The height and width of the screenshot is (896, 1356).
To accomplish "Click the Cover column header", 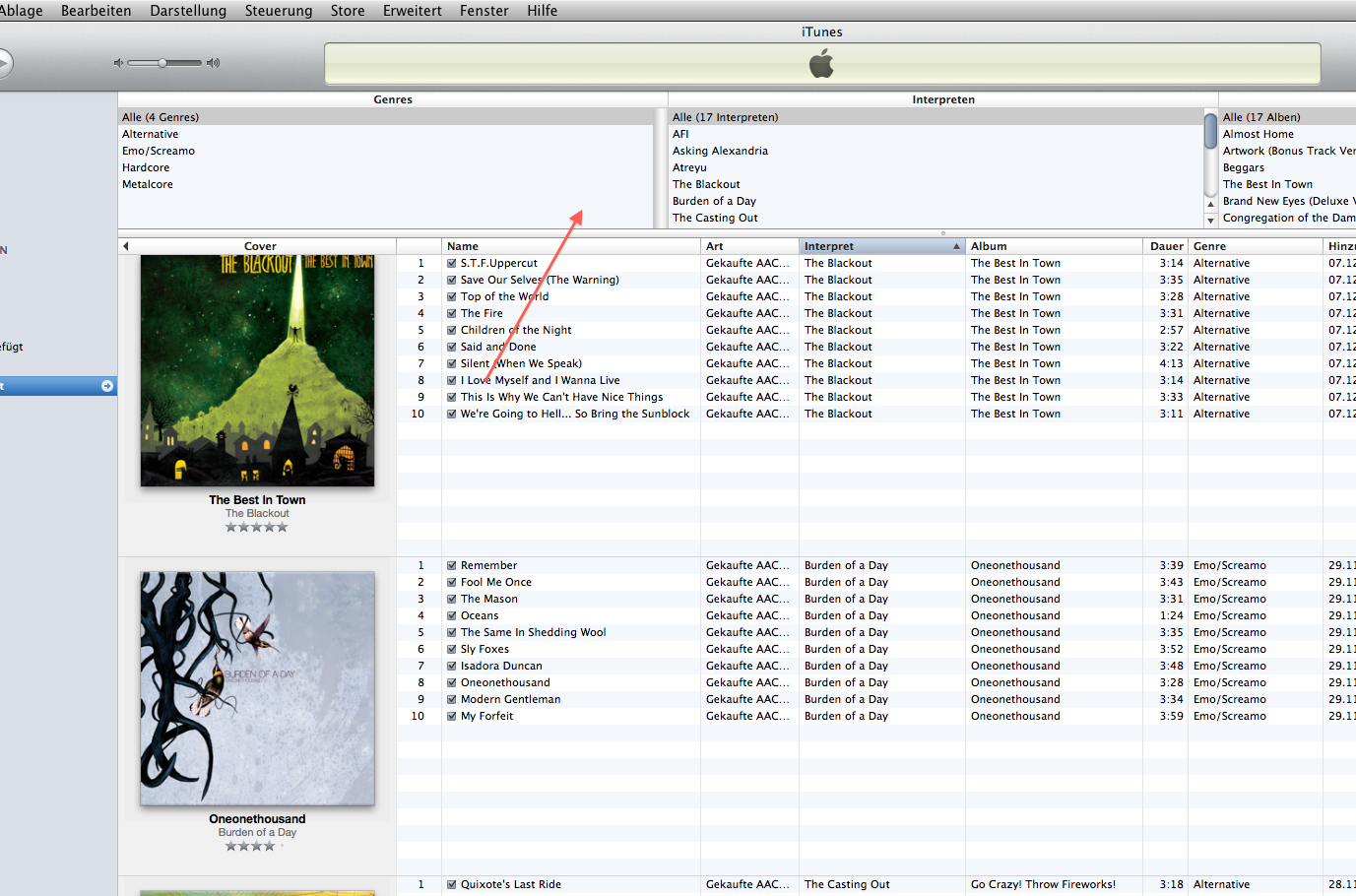I will (x=260, y=246).
